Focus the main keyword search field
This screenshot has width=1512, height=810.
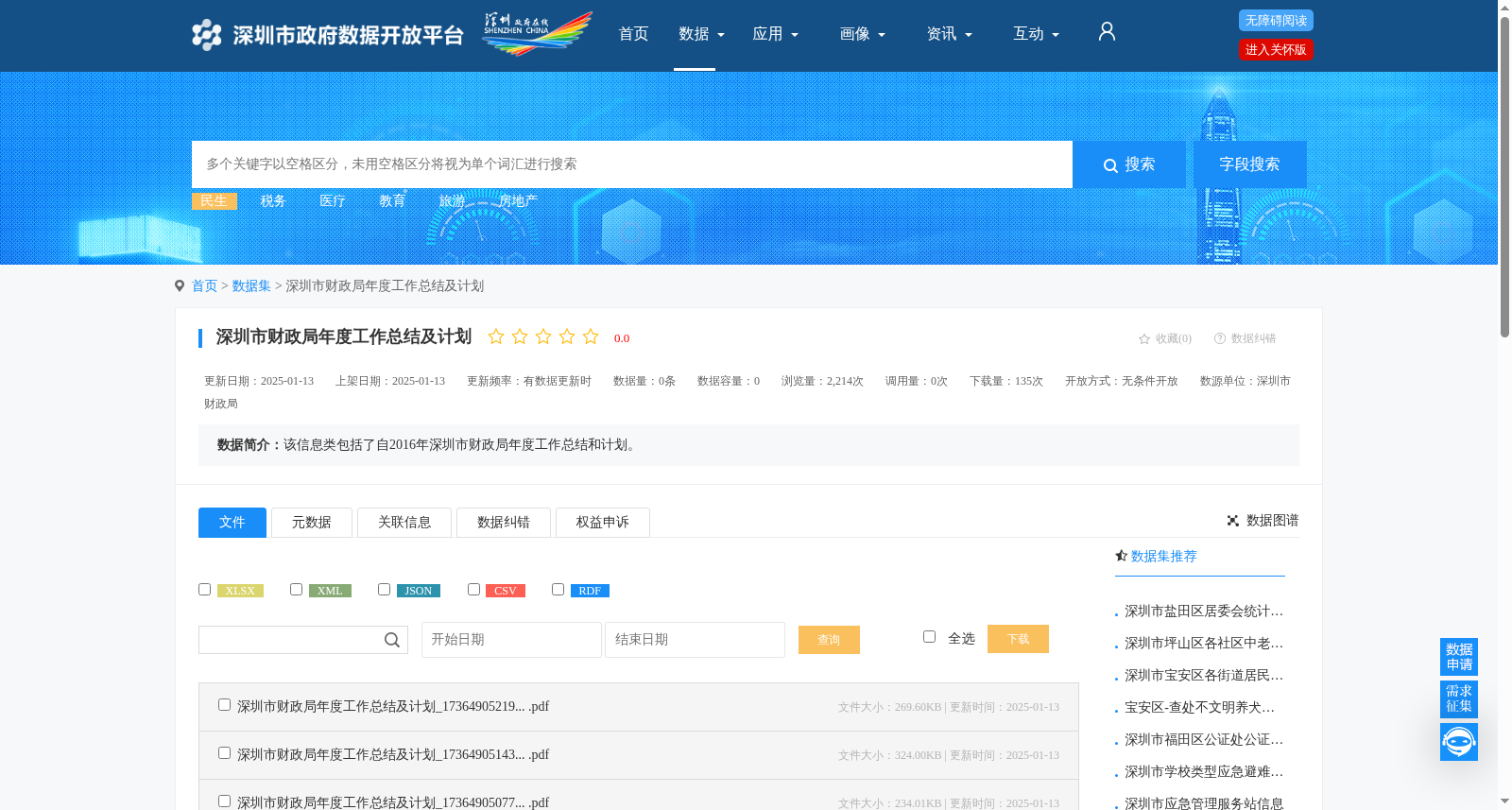click(x=632, y=164)
